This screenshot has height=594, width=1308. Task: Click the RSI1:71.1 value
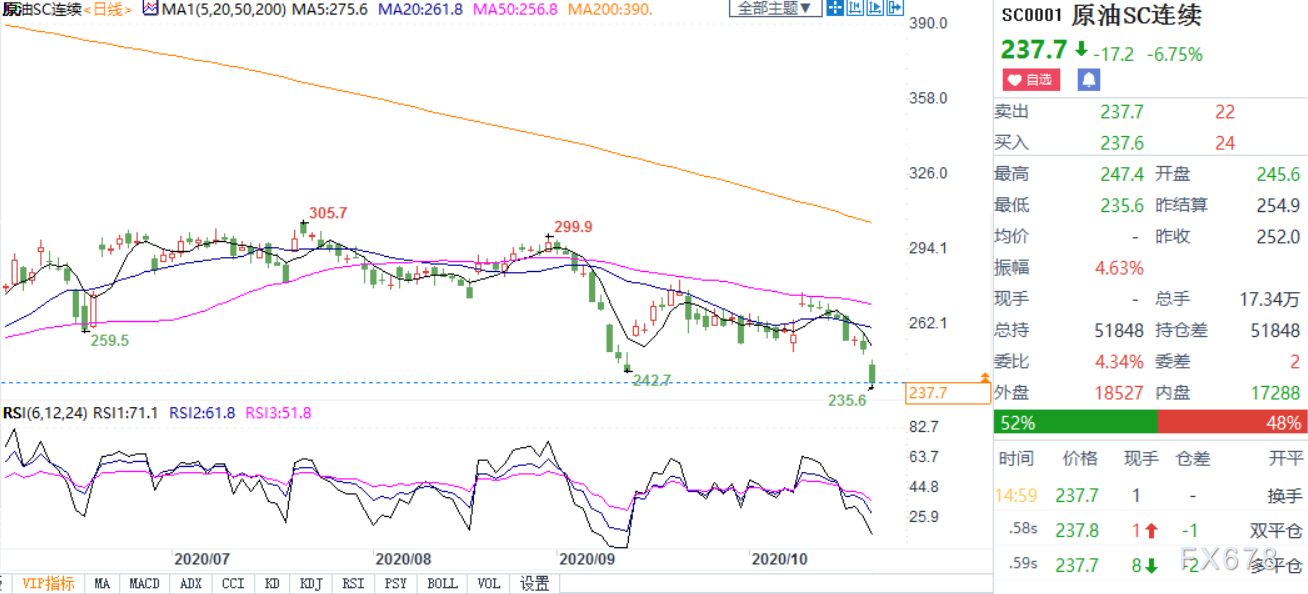click(125, 412)
